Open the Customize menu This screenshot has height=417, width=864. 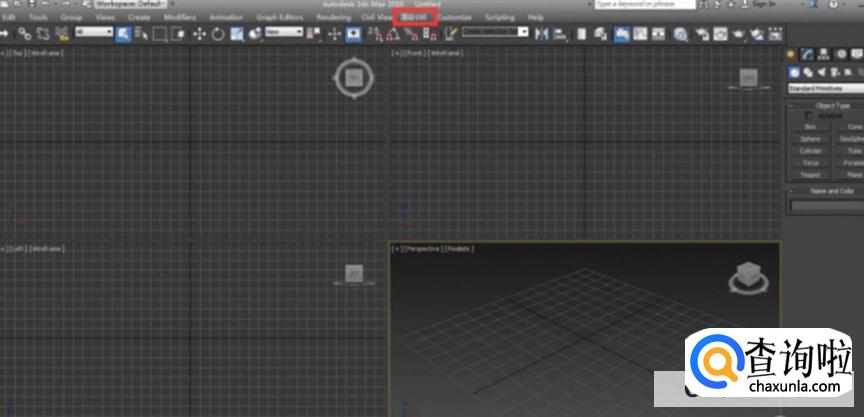pos(455,18)
